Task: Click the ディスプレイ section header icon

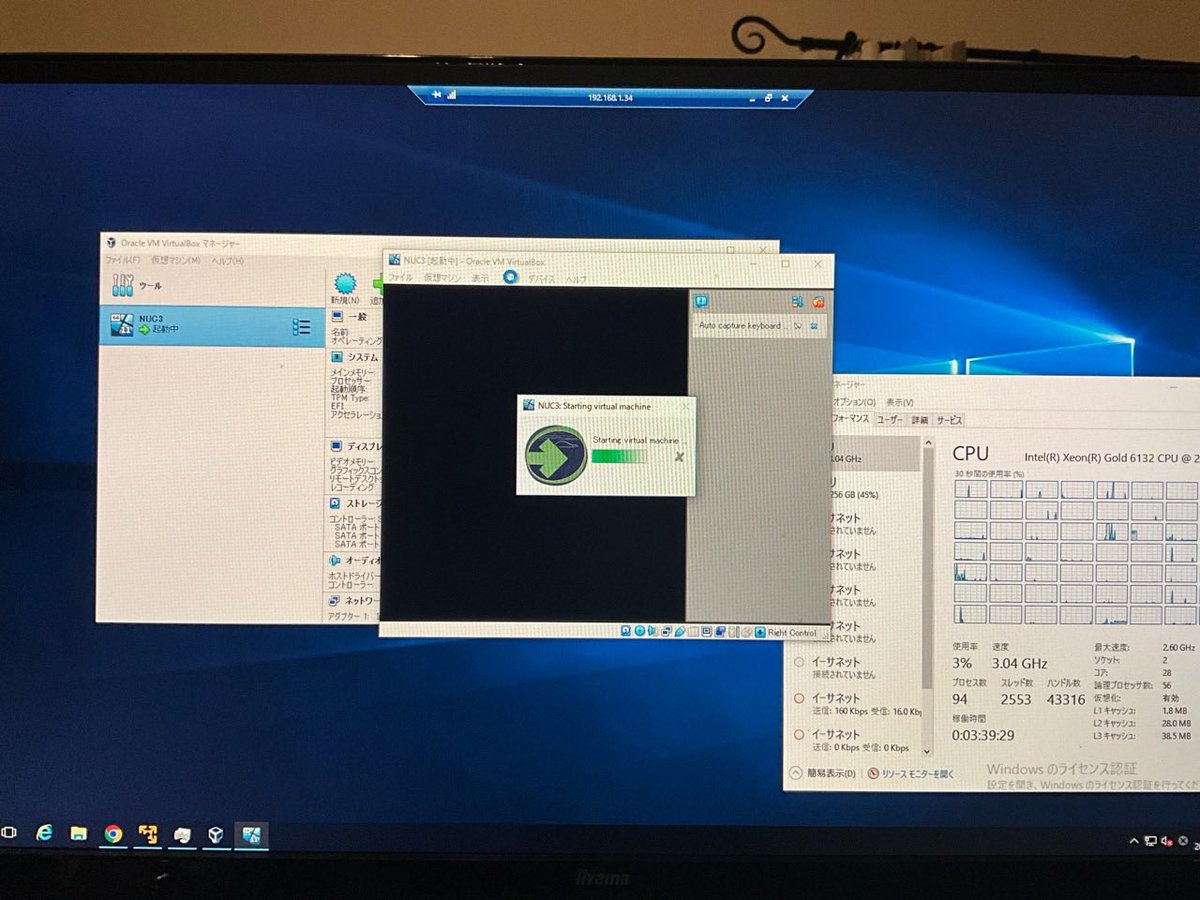Action: 338,445
